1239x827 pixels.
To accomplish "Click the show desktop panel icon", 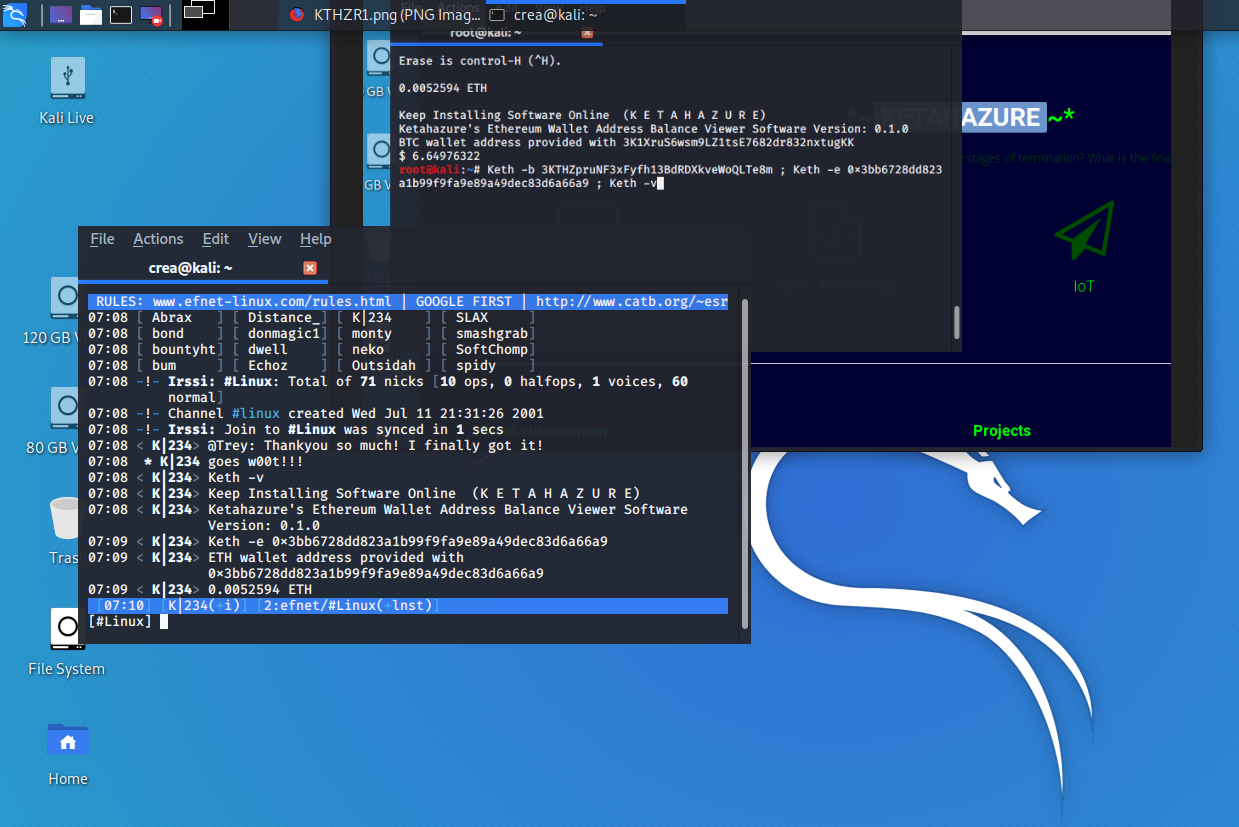I will coord(60,15).
